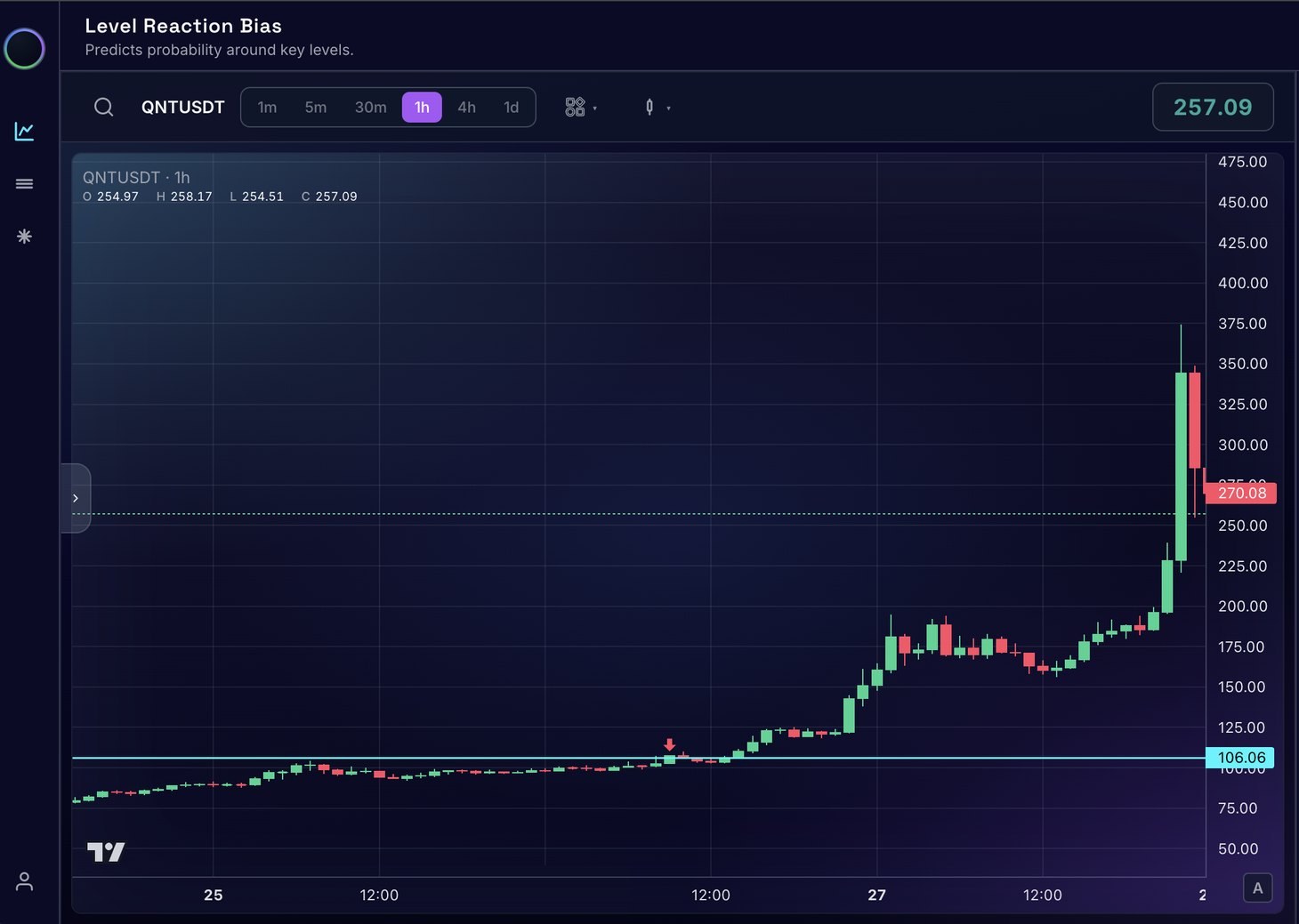Viewport: 1299px width, 924px height.
Task: Select the 4h timeframe
Action: pos(466,108)
